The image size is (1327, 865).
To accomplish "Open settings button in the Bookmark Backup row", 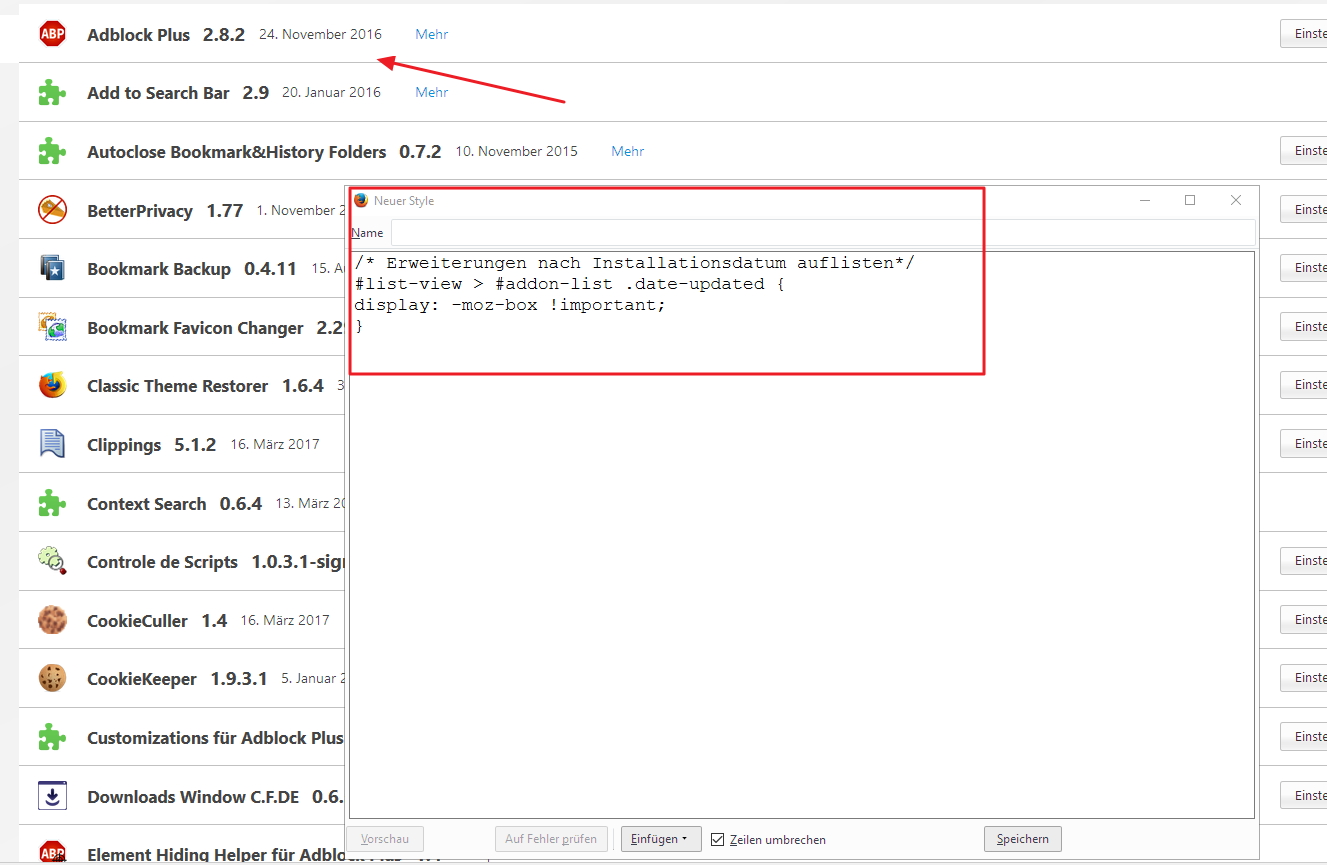I will (1304, 268).
